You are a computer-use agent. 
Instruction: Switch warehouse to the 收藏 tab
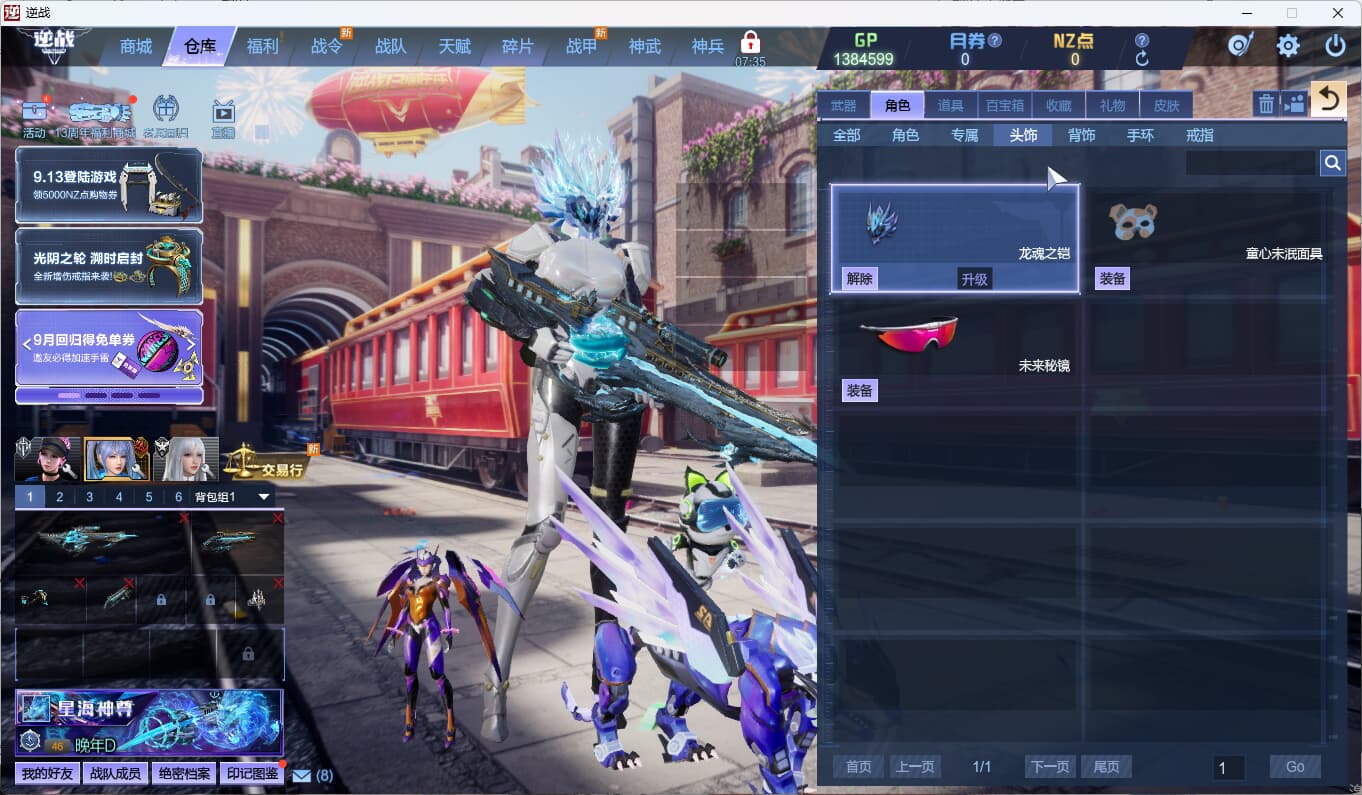click(1059, 105)
